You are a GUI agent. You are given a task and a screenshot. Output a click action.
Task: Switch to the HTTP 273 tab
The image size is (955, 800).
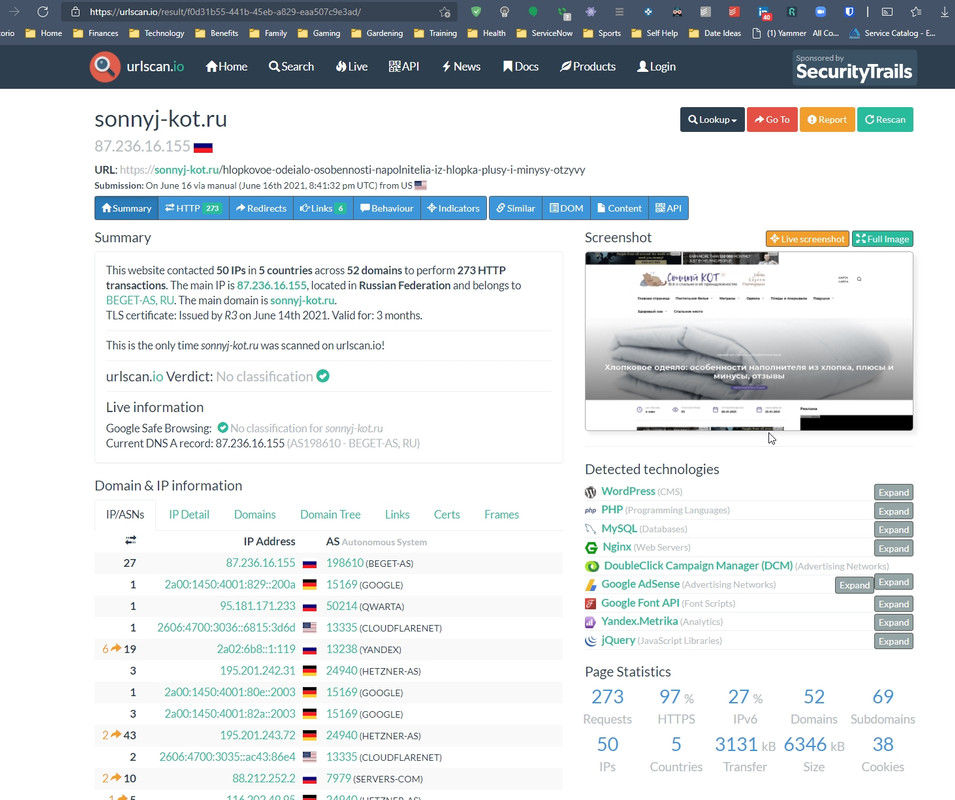point(193,208)
